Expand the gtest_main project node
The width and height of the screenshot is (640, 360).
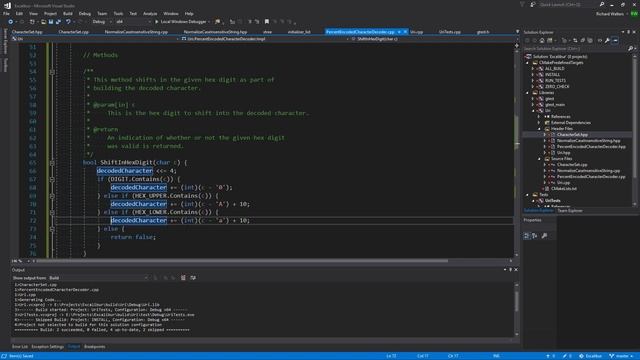point(533,104)
